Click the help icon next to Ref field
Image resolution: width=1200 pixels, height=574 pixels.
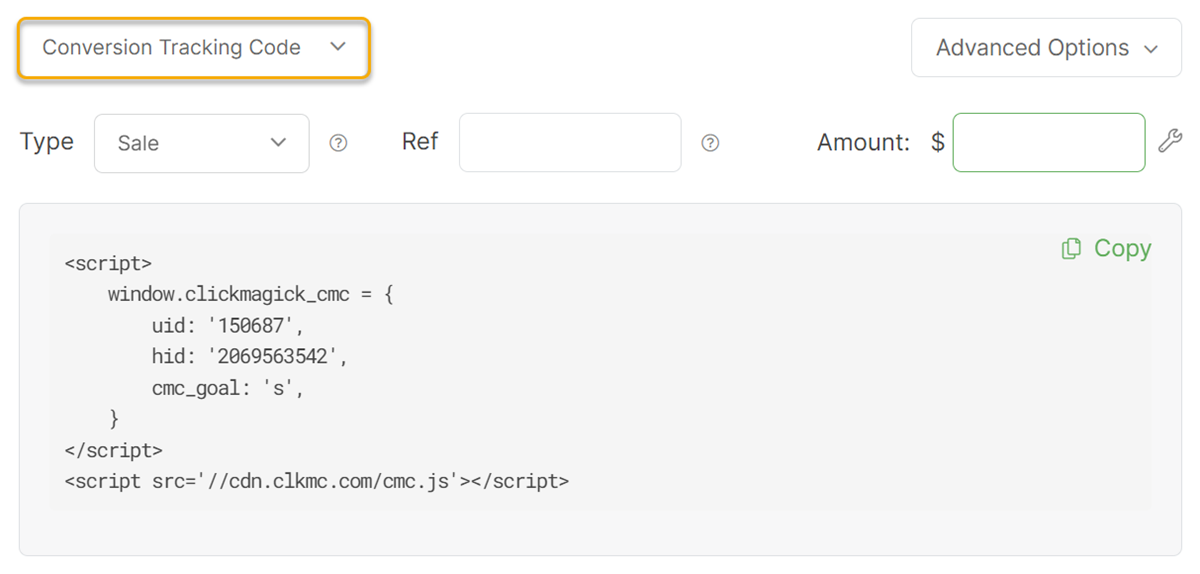(x=710, y=143)
